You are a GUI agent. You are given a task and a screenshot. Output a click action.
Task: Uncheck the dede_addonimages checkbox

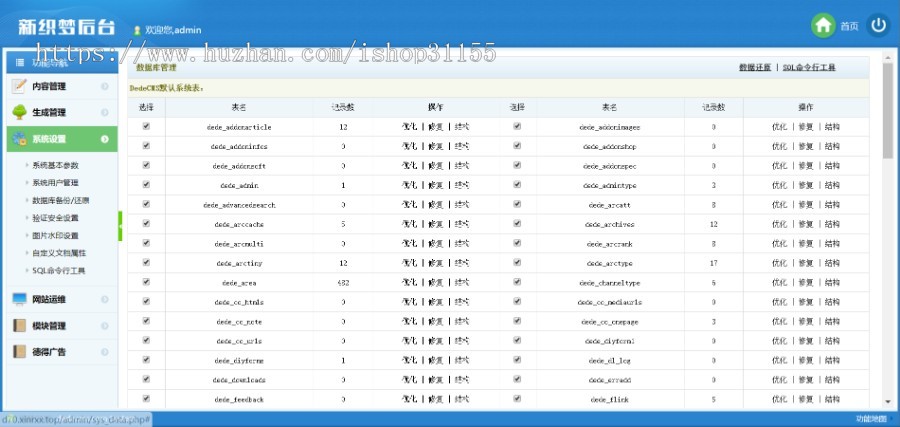[517, 126]
